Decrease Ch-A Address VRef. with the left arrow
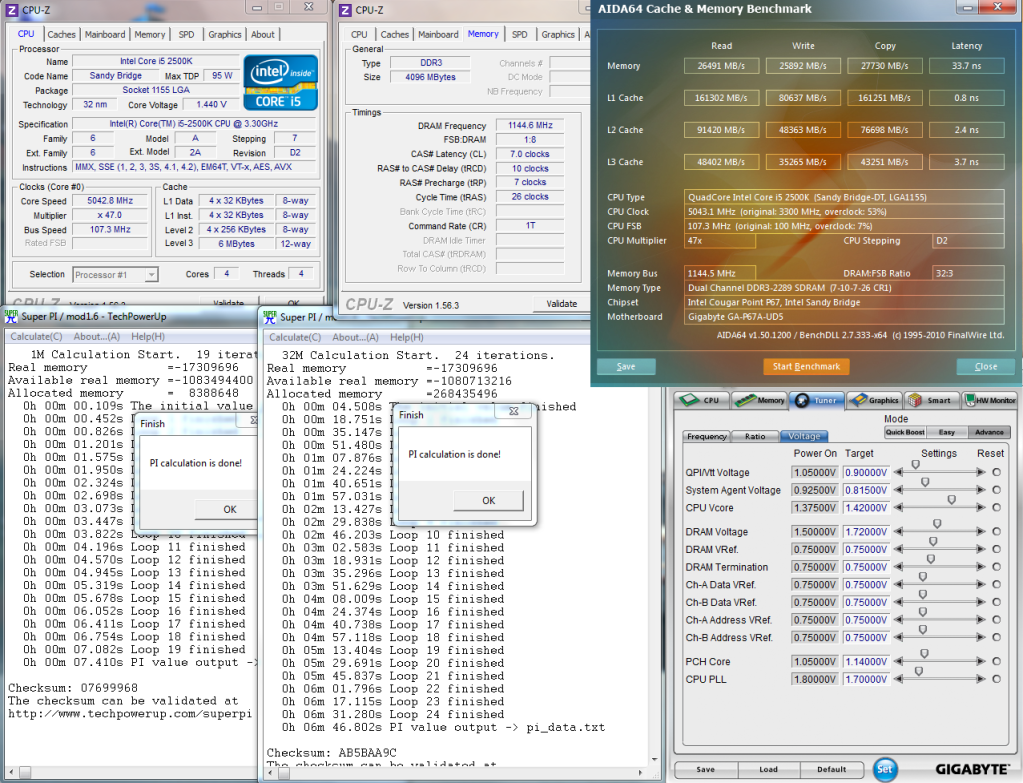 coord(899,620)
